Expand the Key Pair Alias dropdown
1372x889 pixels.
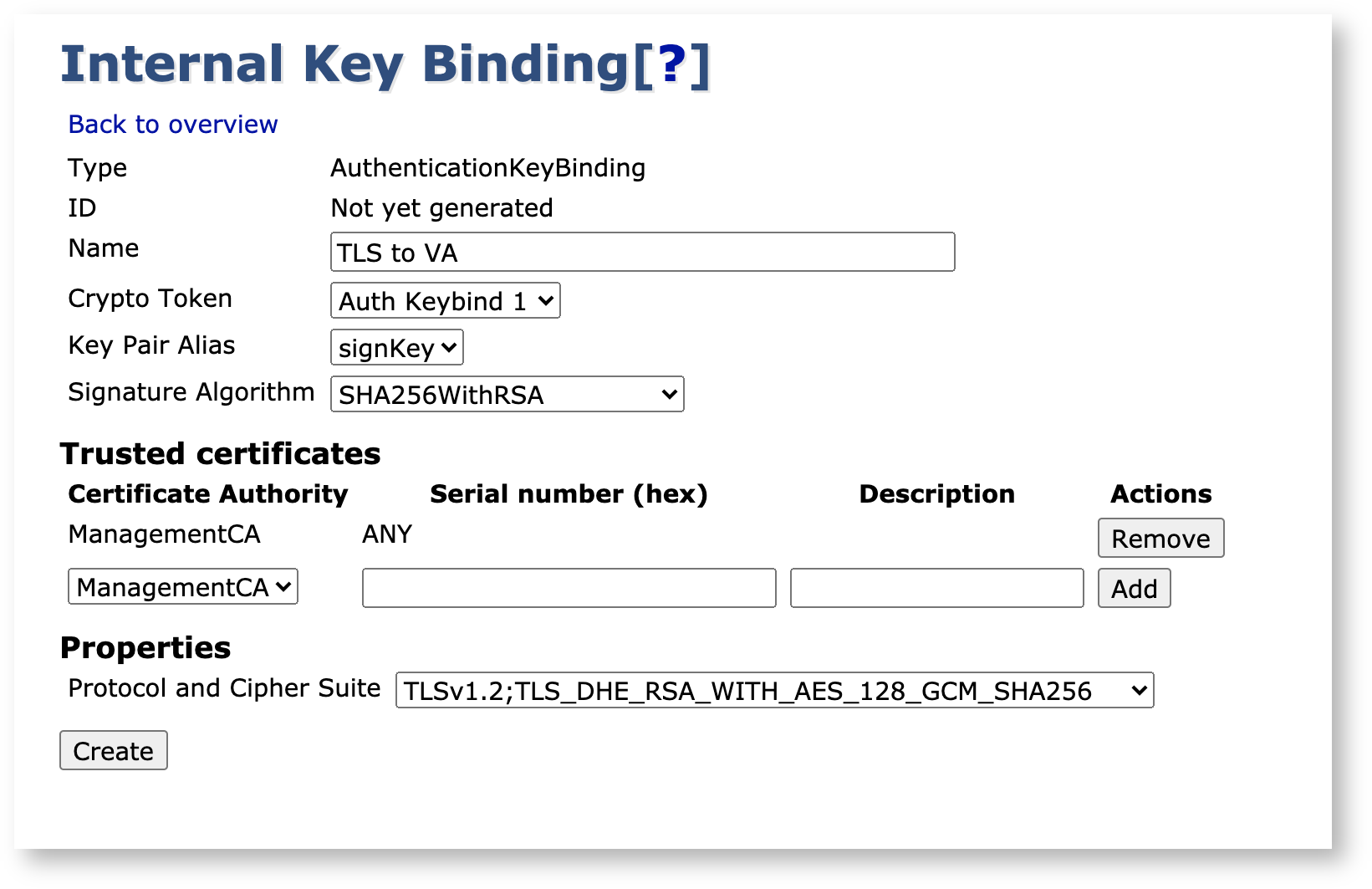[397, 348]
